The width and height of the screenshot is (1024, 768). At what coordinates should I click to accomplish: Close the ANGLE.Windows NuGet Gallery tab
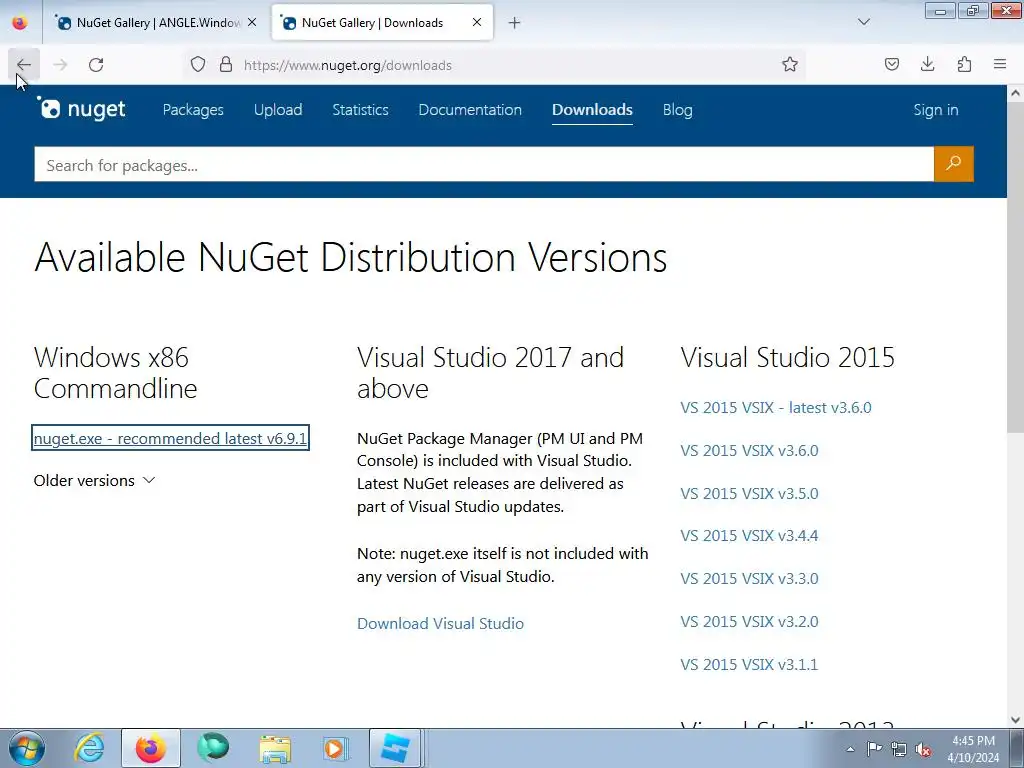pyautogui.click(x=252, y=22)
